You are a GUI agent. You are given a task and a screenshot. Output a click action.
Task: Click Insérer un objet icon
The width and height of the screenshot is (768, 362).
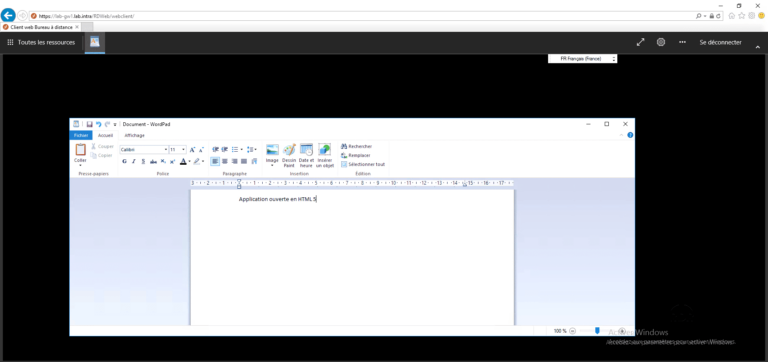point(325,149)
